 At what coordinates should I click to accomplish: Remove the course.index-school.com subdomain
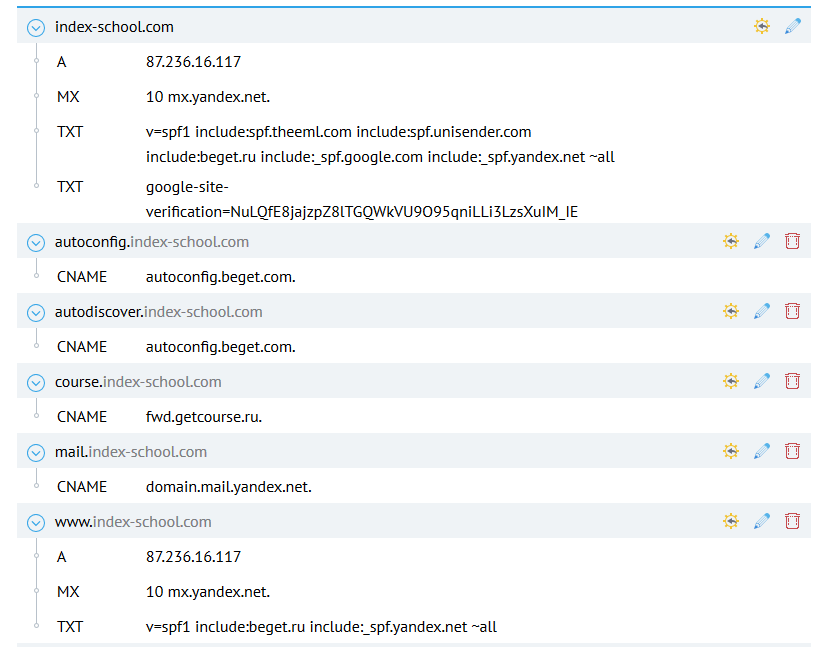(x=792, y=381)
